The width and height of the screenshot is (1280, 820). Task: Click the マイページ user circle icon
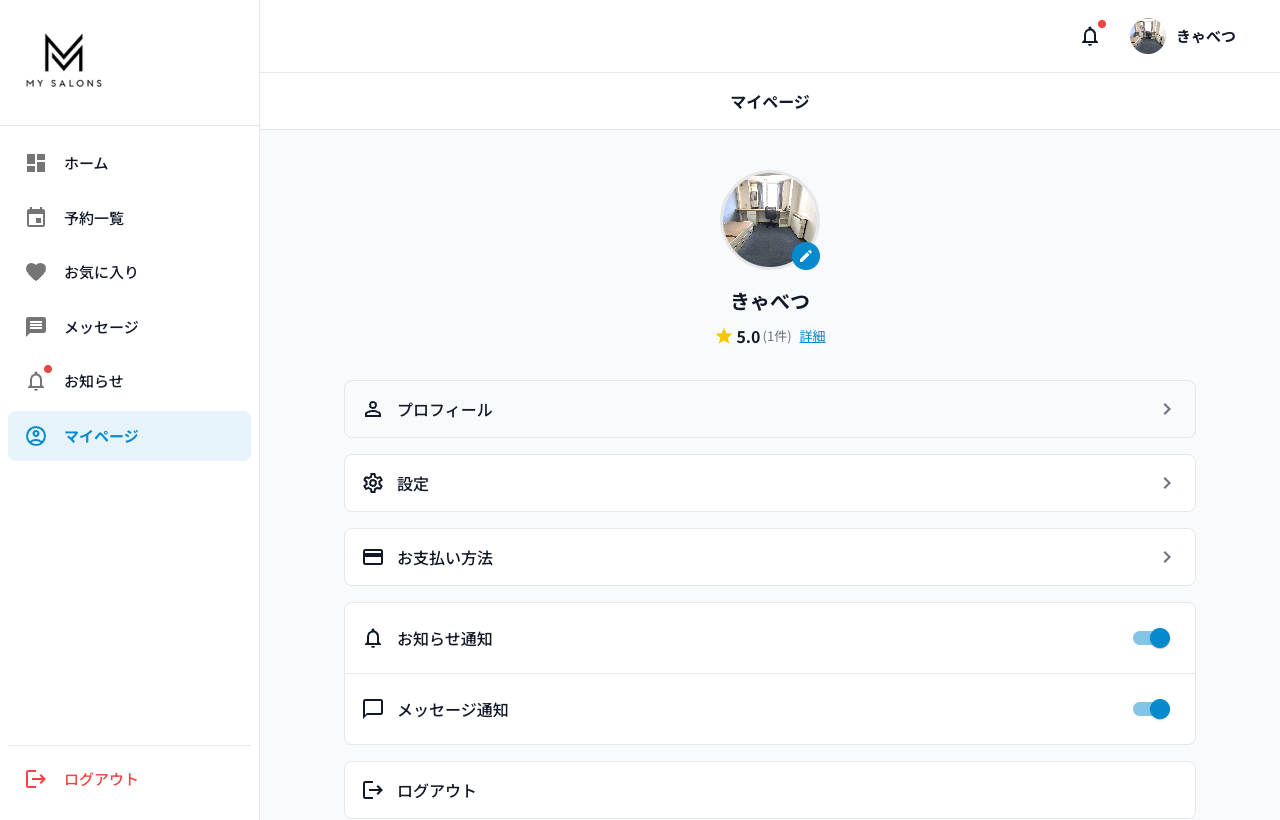click(x=36, y=436)
